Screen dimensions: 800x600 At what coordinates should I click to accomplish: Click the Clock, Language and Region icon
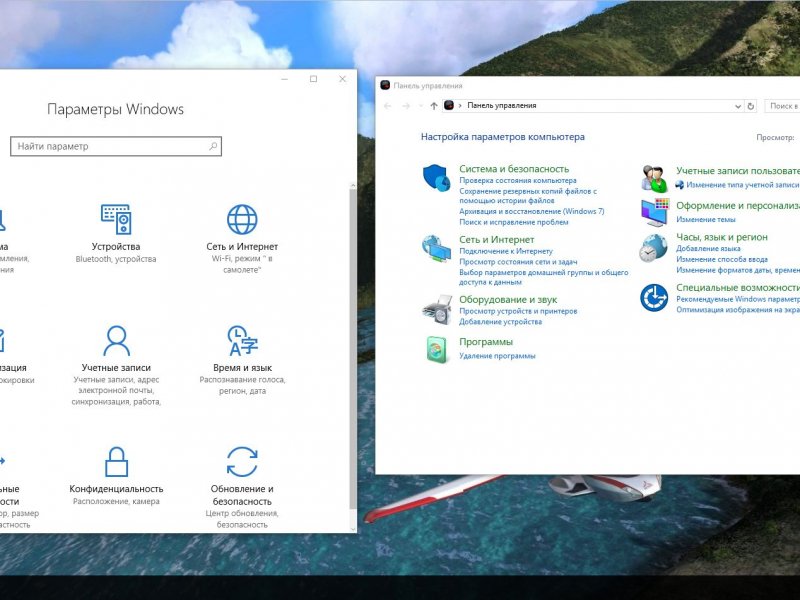653,248
